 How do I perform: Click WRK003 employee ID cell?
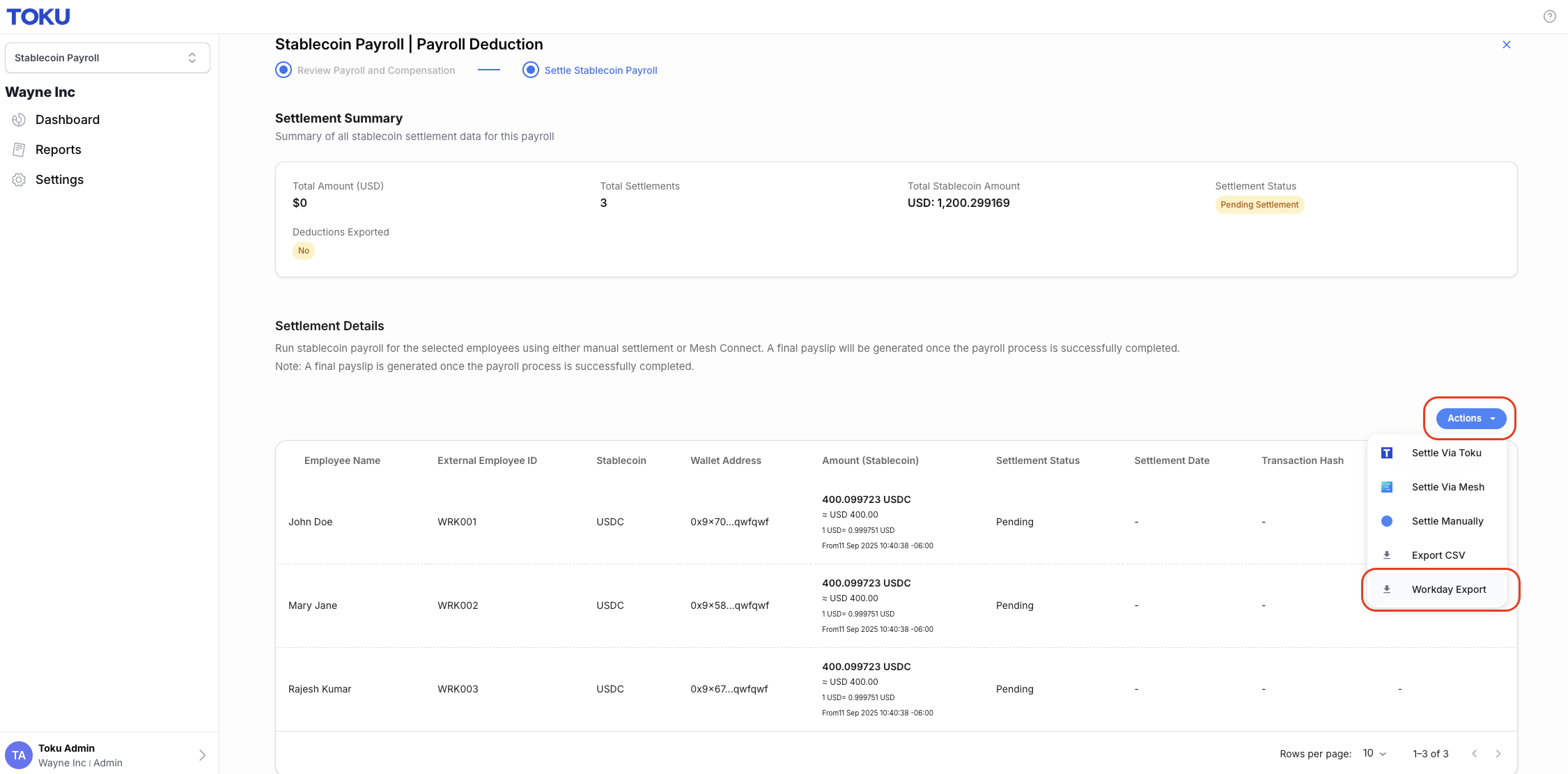[458, 689]
